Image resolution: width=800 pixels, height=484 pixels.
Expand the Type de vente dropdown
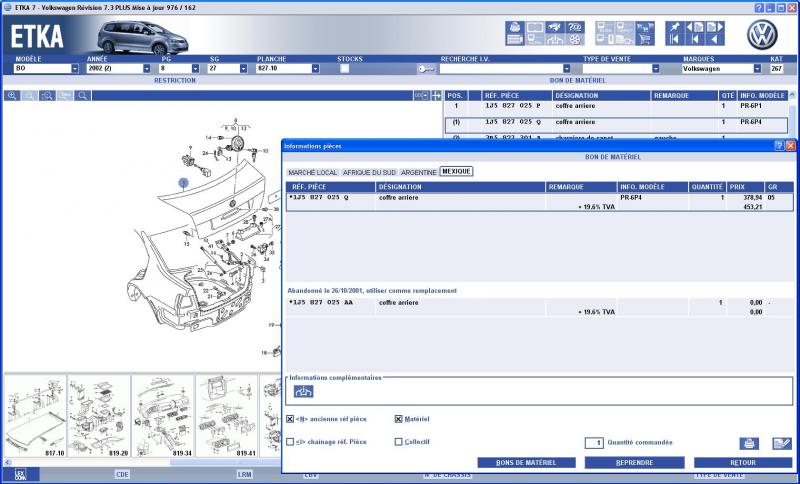click(656, 68)
